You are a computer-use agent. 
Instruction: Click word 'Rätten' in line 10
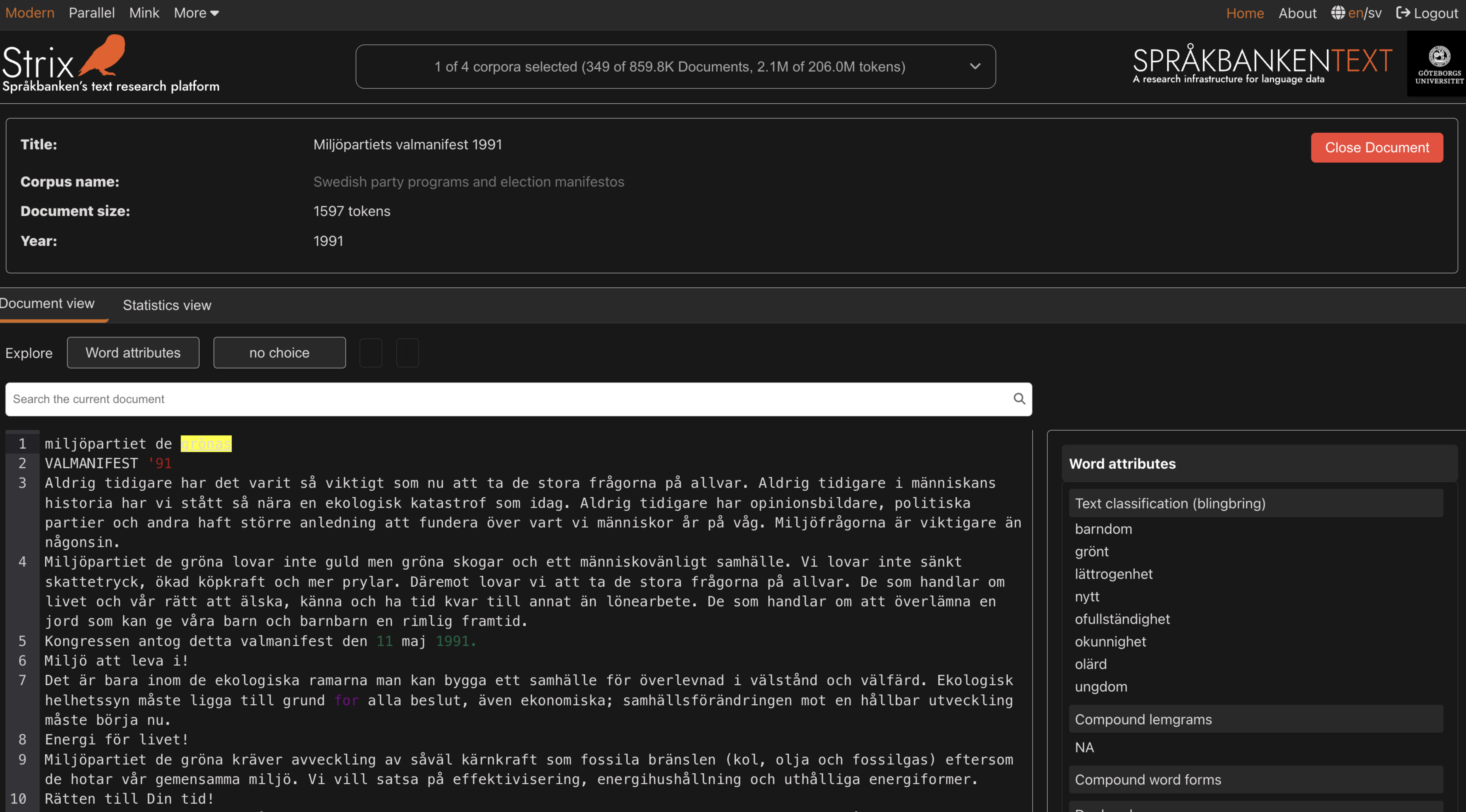click(70, 799)
